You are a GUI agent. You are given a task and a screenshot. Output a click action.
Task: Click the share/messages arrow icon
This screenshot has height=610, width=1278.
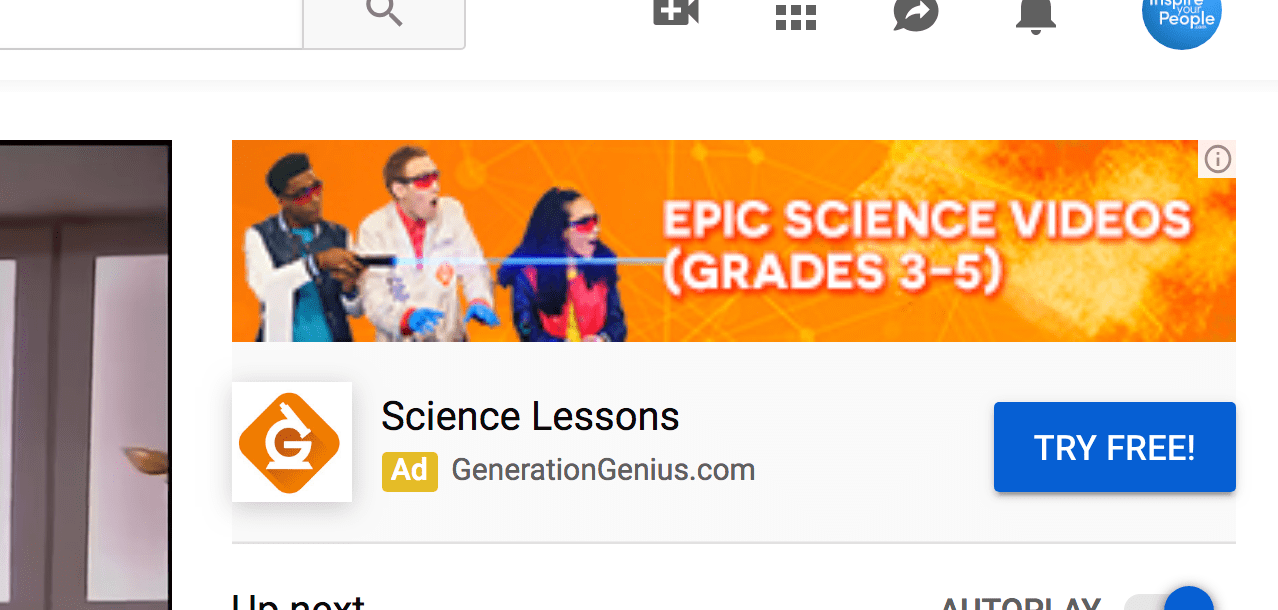click(x=915, y=16)
